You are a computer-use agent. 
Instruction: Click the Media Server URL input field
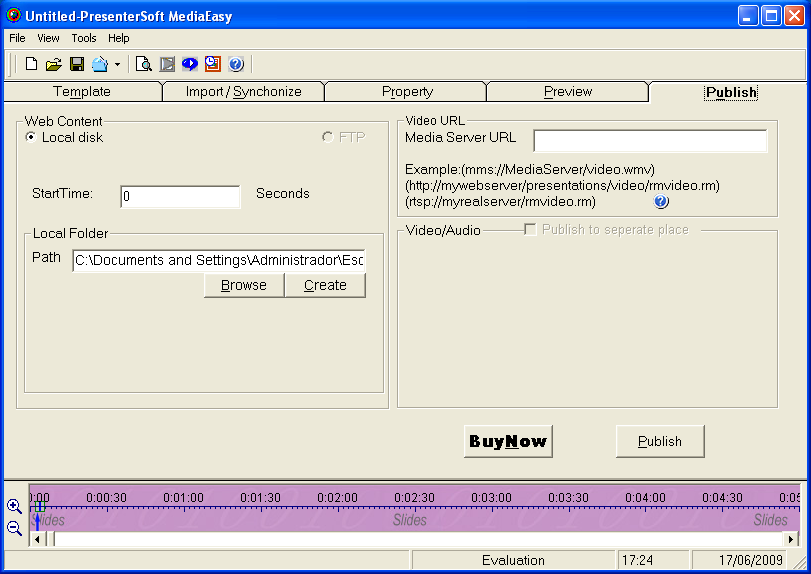click(650, 141)
